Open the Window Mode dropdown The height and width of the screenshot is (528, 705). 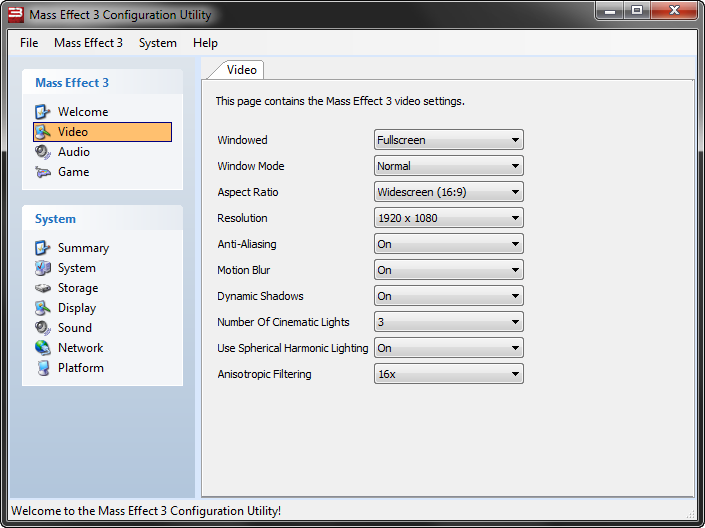tap(449, 166)
